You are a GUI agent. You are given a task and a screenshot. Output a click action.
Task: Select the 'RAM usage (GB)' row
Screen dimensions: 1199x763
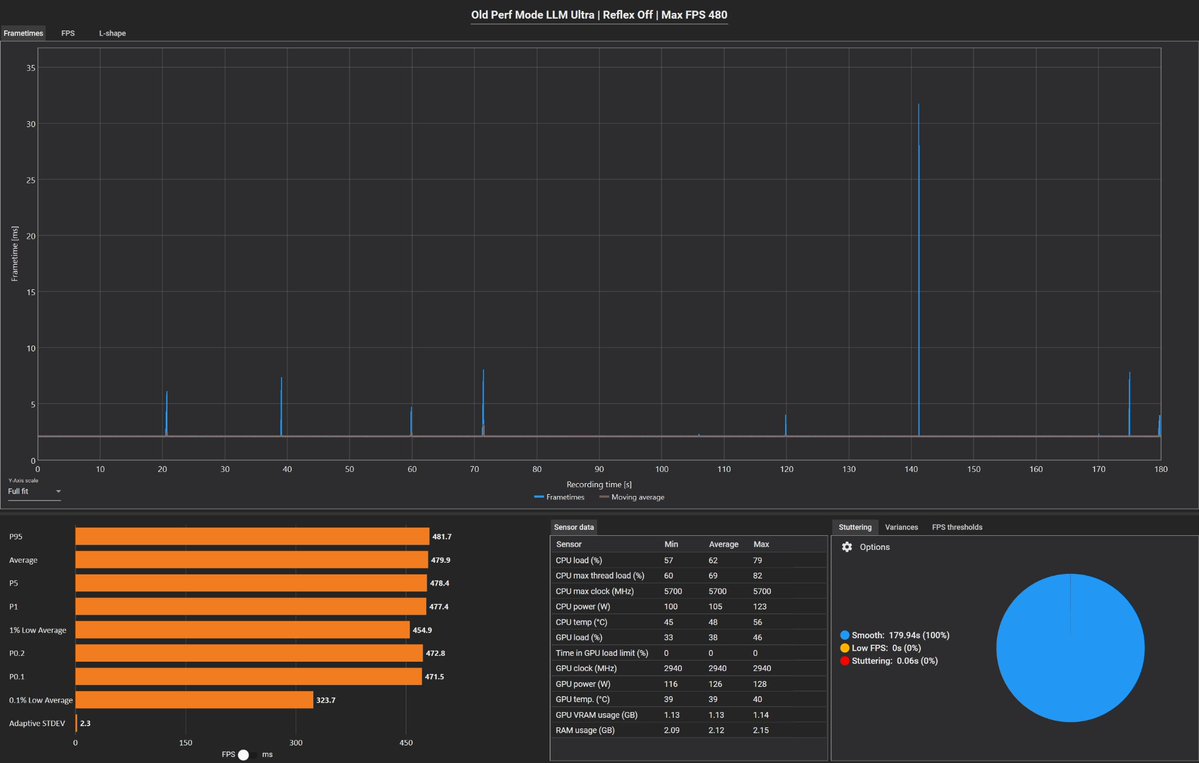[688, 730]
